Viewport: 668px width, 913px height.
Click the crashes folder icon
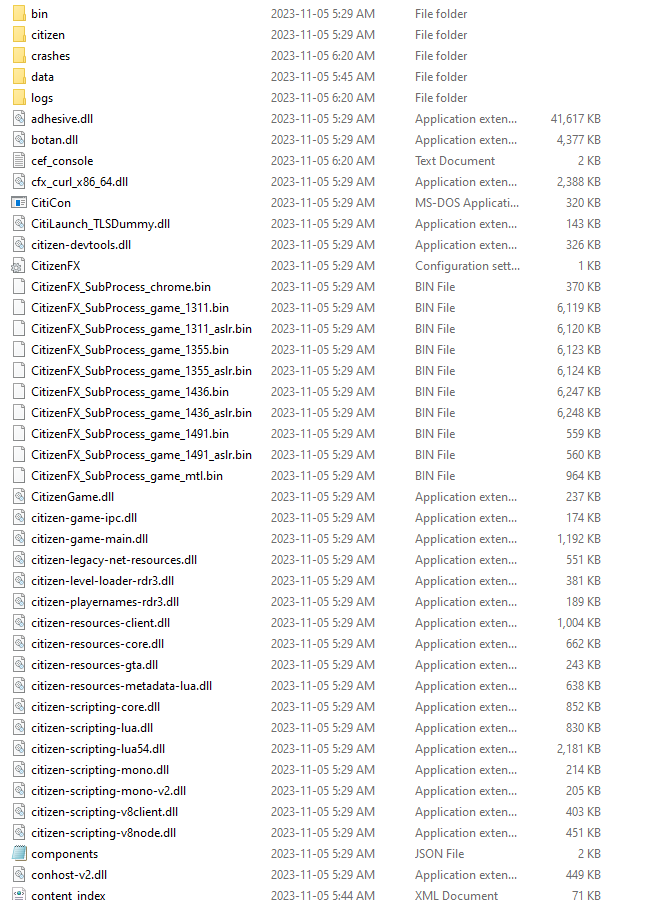tap(19, 55)
